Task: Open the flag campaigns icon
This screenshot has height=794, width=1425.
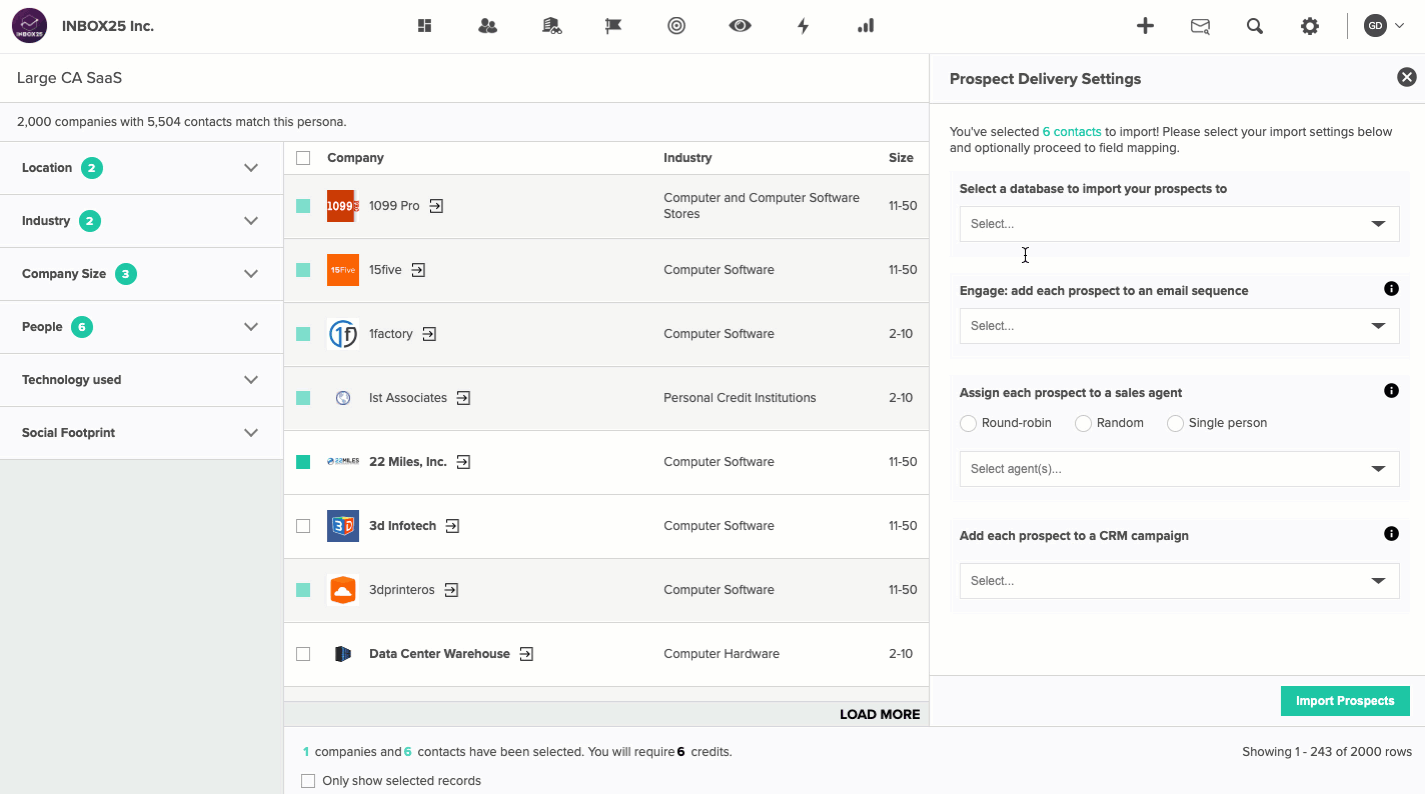Action: click(614, 26)
